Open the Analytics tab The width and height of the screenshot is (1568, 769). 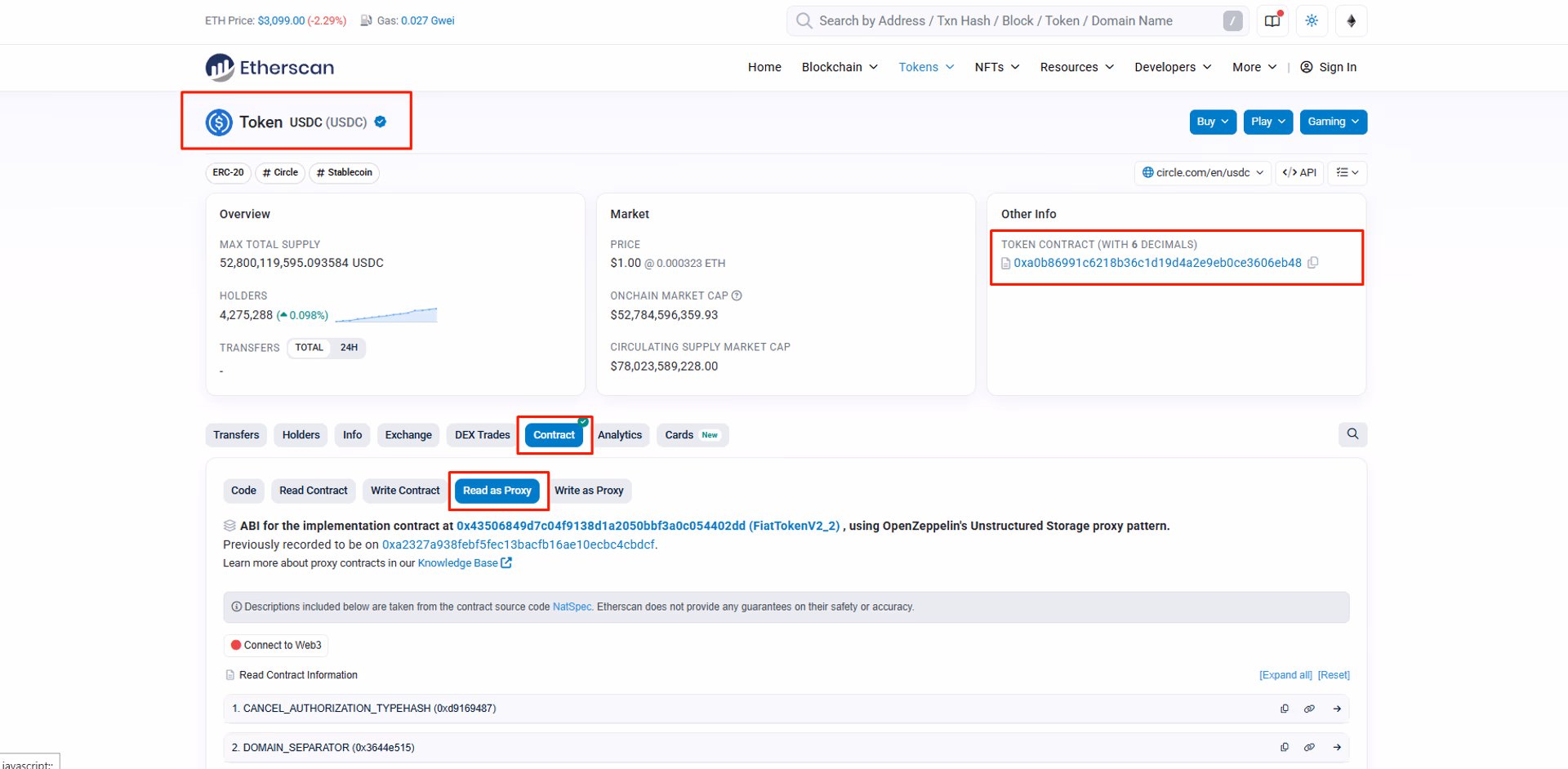tap(620, 435)
